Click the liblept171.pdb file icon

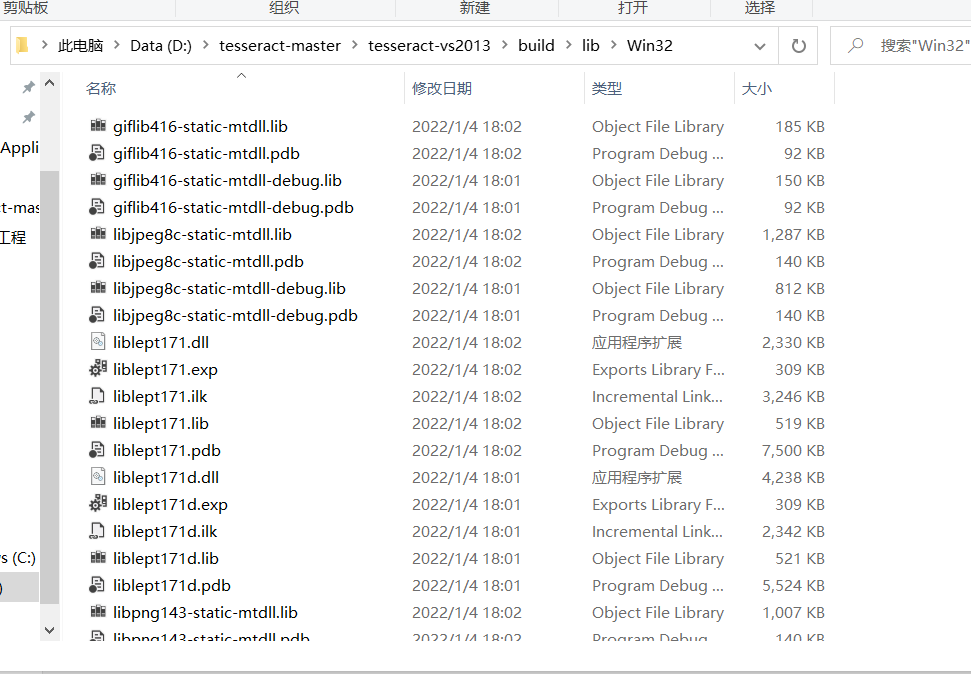tap(98, 451)
